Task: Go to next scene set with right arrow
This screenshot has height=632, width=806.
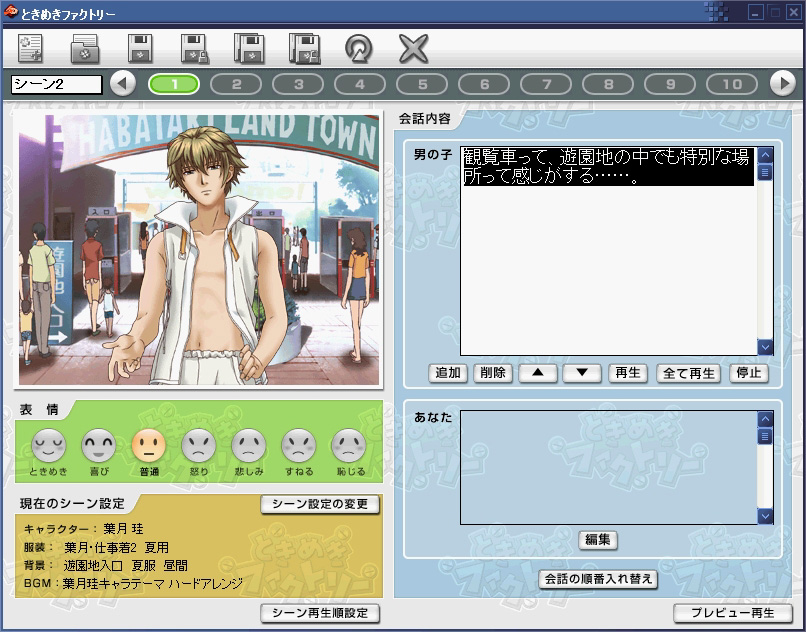Action: (783, 83)
